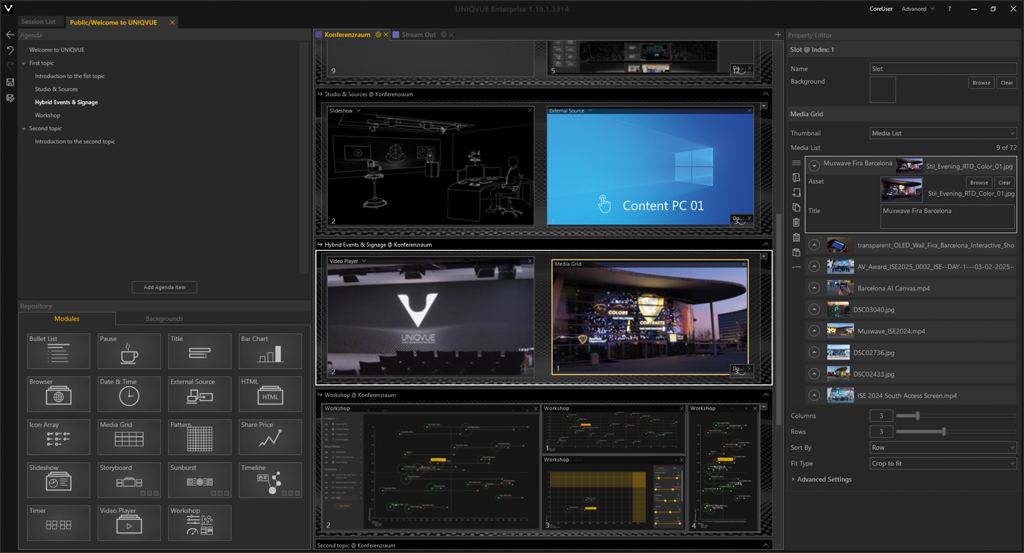Click the Title text field
Image resolution: width=1024 pixels, height=553 pixels.
947,216
